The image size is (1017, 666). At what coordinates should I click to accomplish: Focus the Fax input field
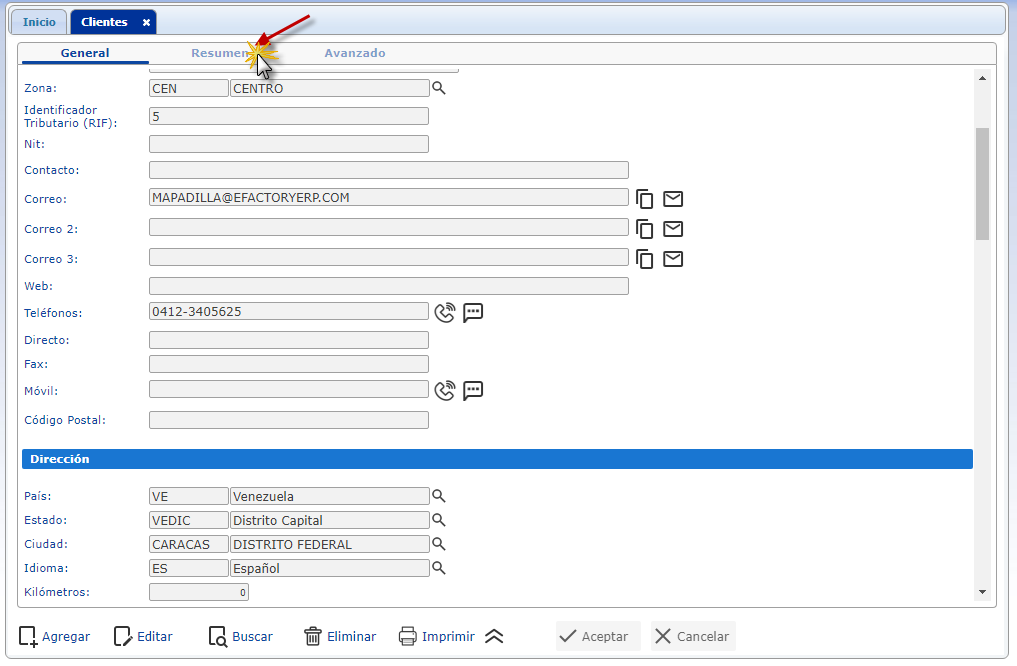pyautogui.click(x=289, y=364)
